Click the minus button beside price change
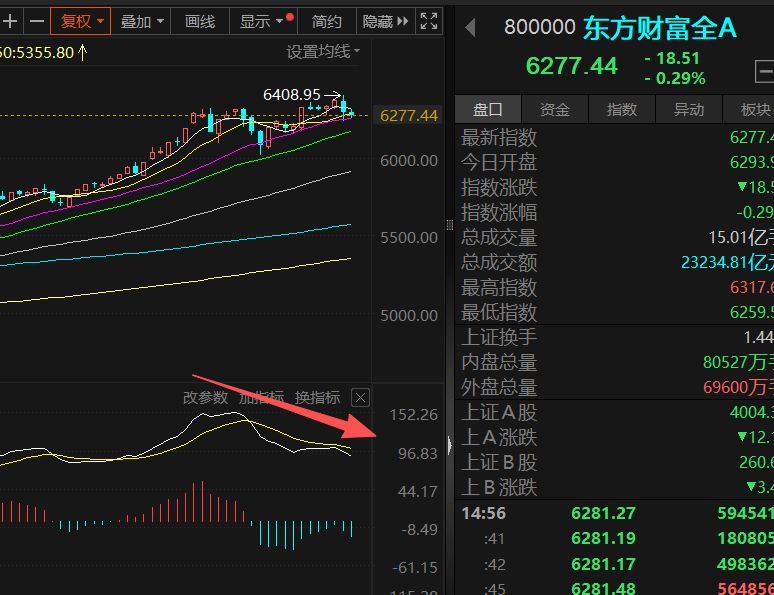The width and height of the screenshot is (774, 595). [x=765, y=72]
